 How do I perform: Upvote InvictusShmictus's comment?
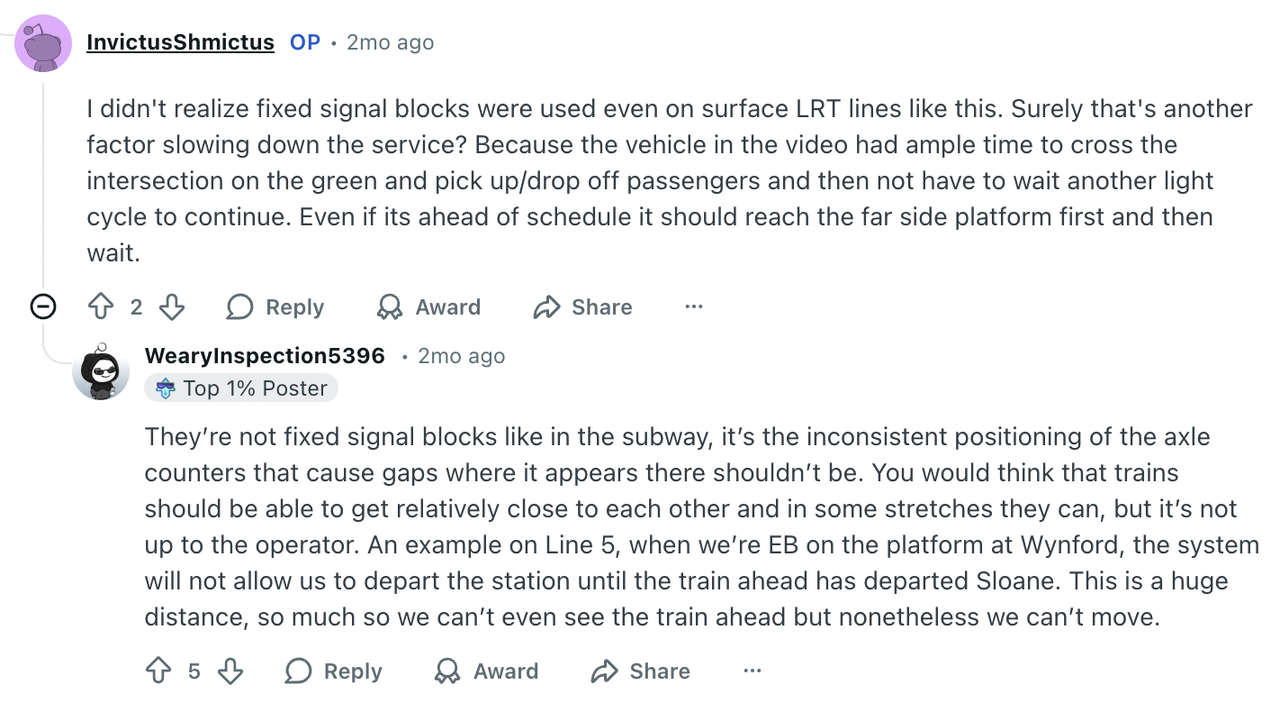point(101,307)
